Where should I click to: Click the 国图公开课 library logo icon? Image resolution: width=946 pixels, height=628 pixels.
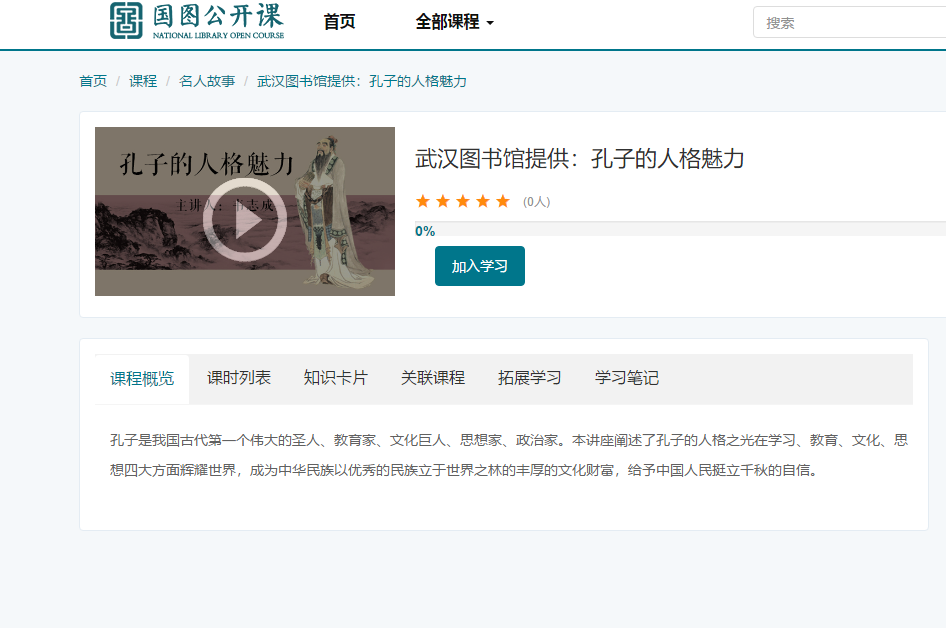(125, 23)
